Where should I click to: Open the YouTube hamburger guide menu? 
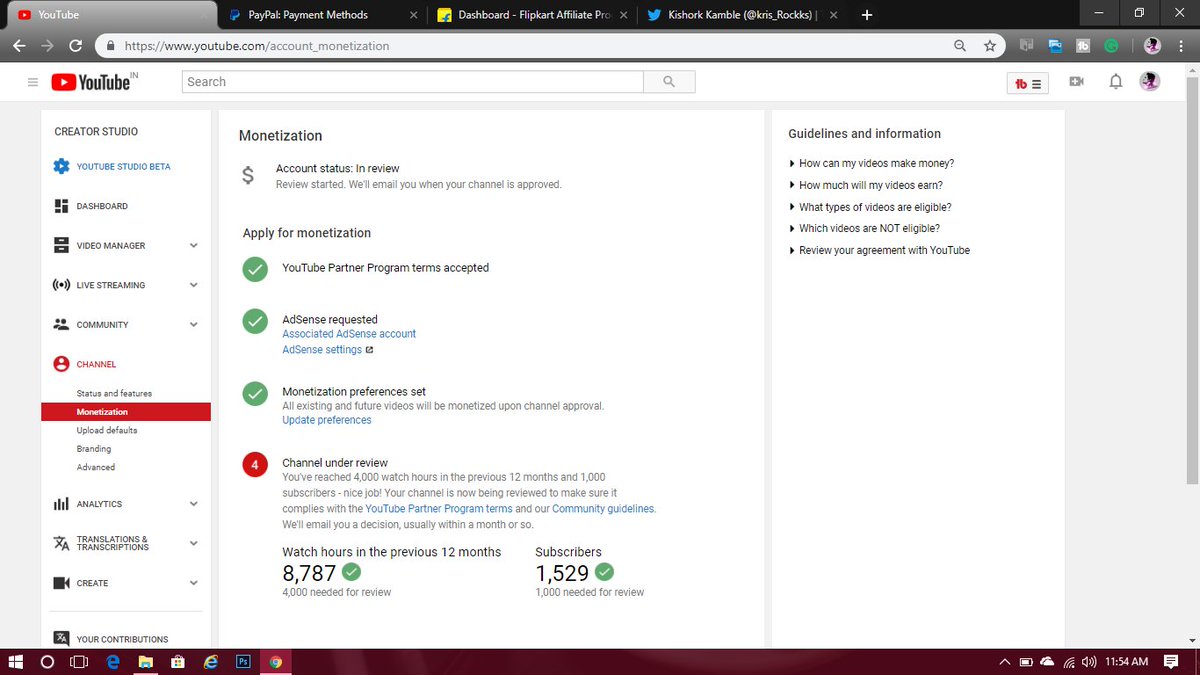click(33, 82)
